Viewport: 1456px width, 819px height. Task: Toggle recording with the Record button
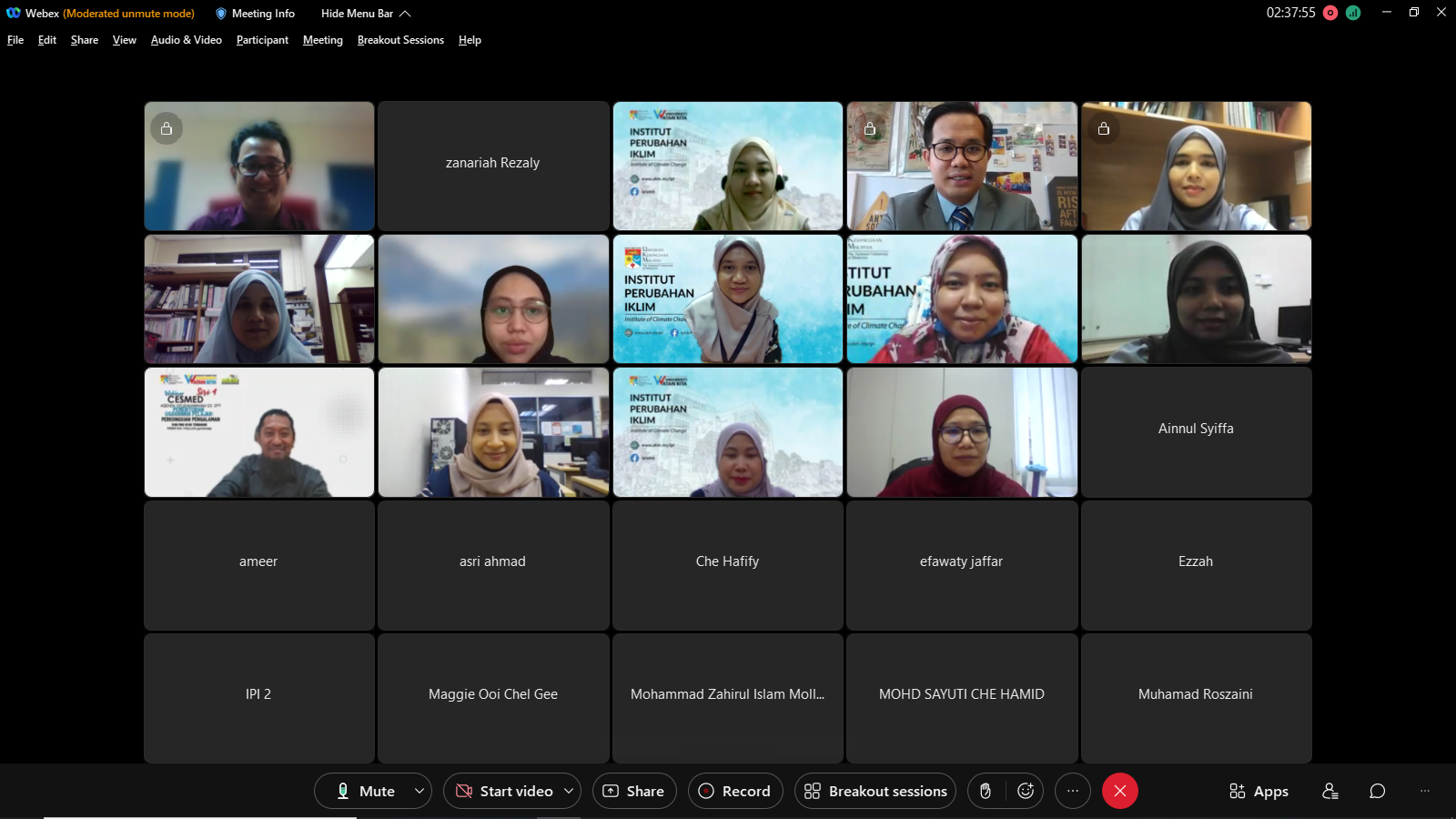tap(733, 791)
